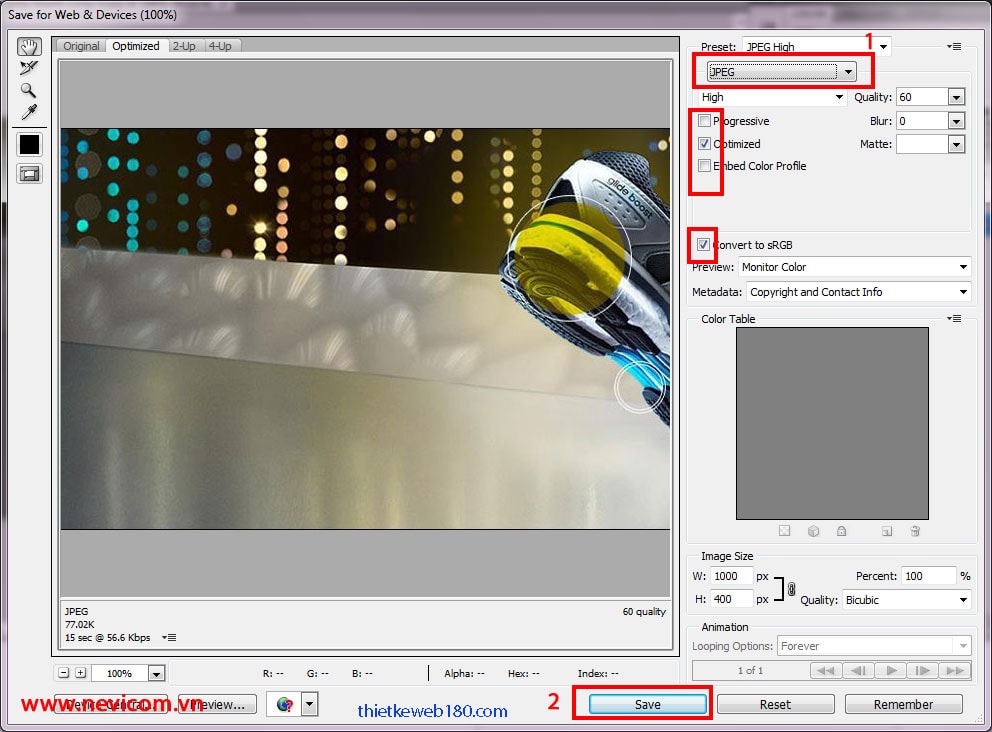Open the JPEG file format dropdown
The height and width of the screenshot is (732, 992).
coord(781,72)
